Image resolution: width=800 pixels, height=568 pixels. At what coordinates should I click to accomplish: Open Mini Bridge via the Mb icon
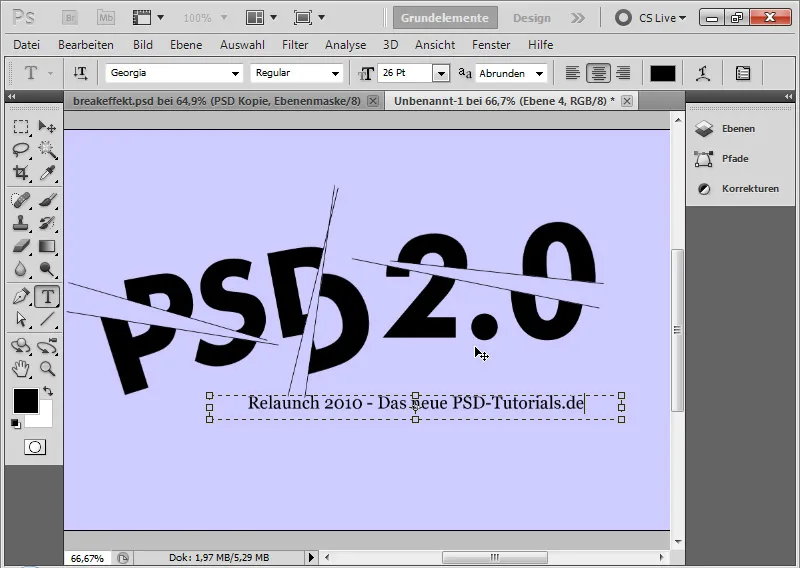coord(106,18)
